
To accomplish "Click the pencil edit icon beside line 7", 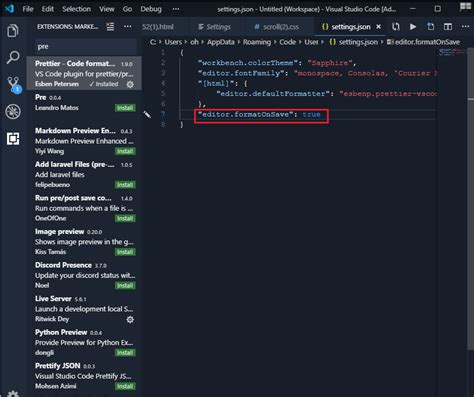I will tap(147, 115).
